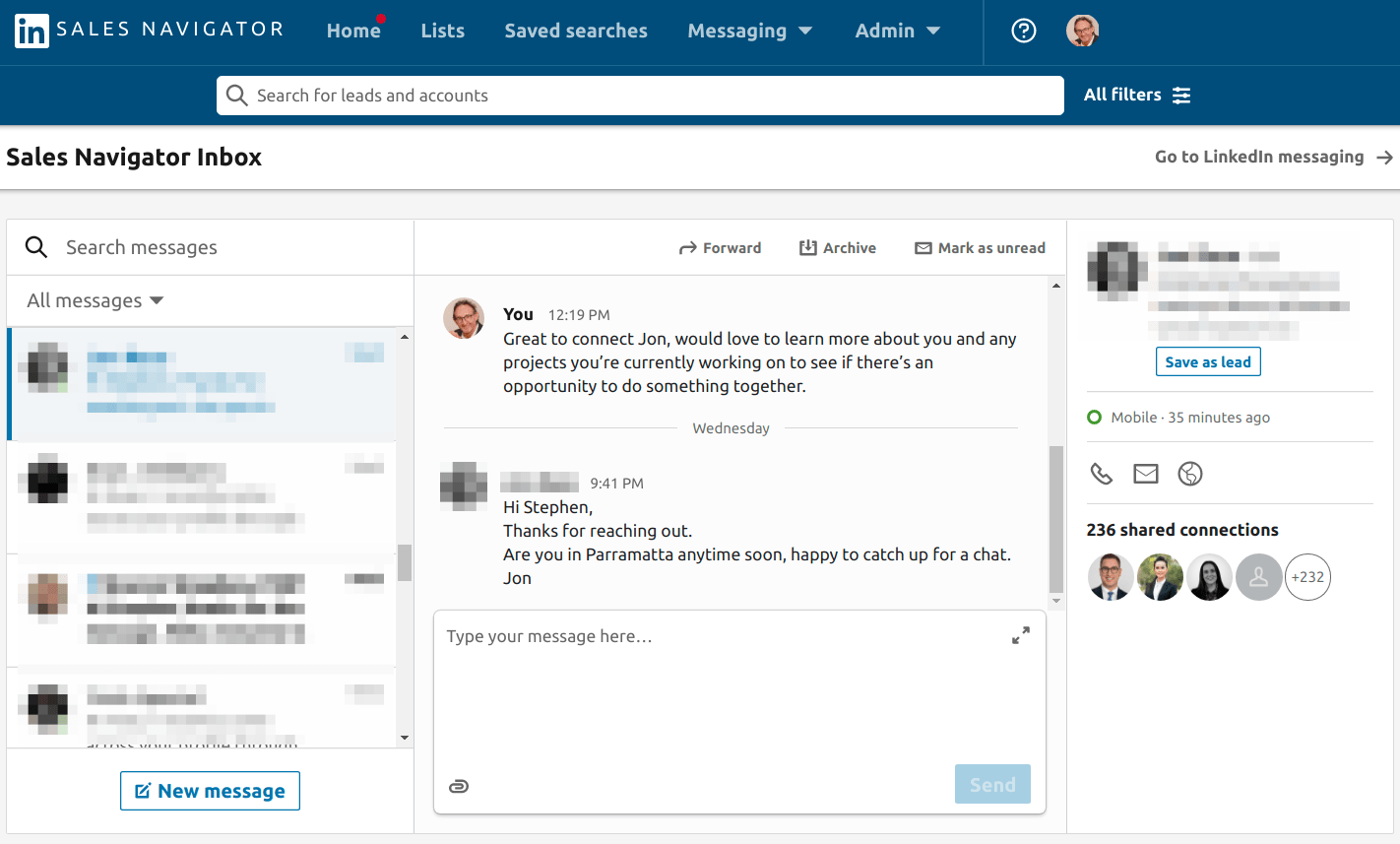This screenshot has height=844, width=1400.
Task: Click the conversation list scroll-down arrow
Action: click(405, 738)
